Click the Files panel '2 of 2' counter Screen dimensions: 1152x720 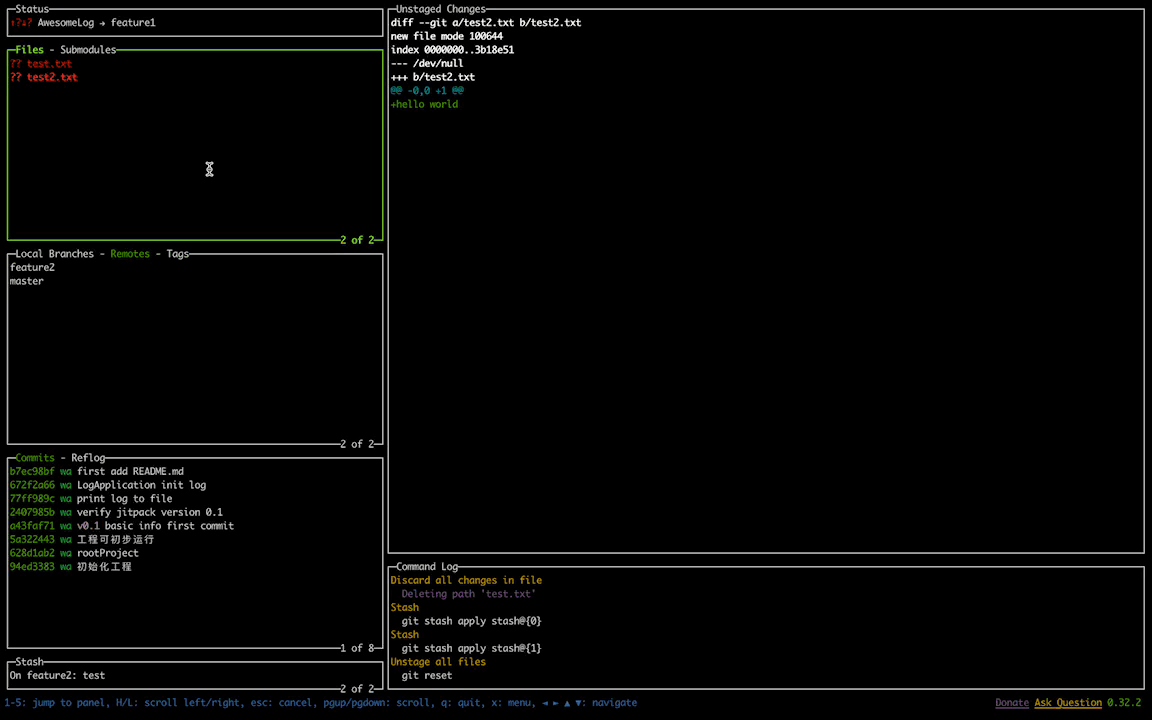357,240
